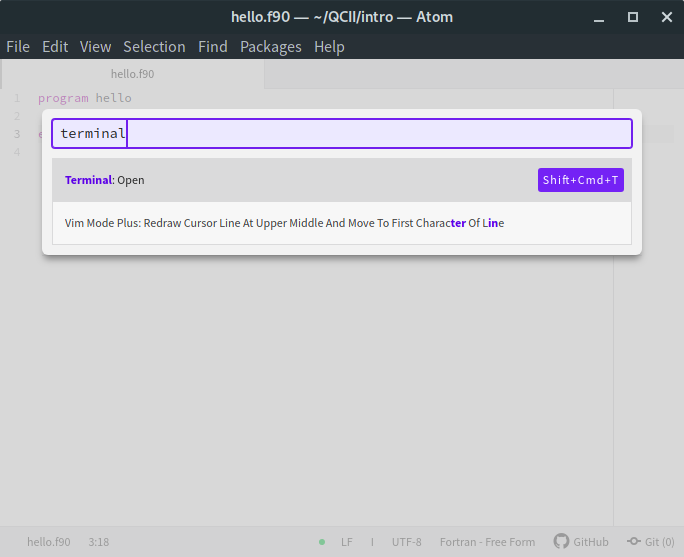This screenshot has width=684, height=557.
Task: Click the Shift+Cmd+T keybinding badge
Action: (581, 180)
